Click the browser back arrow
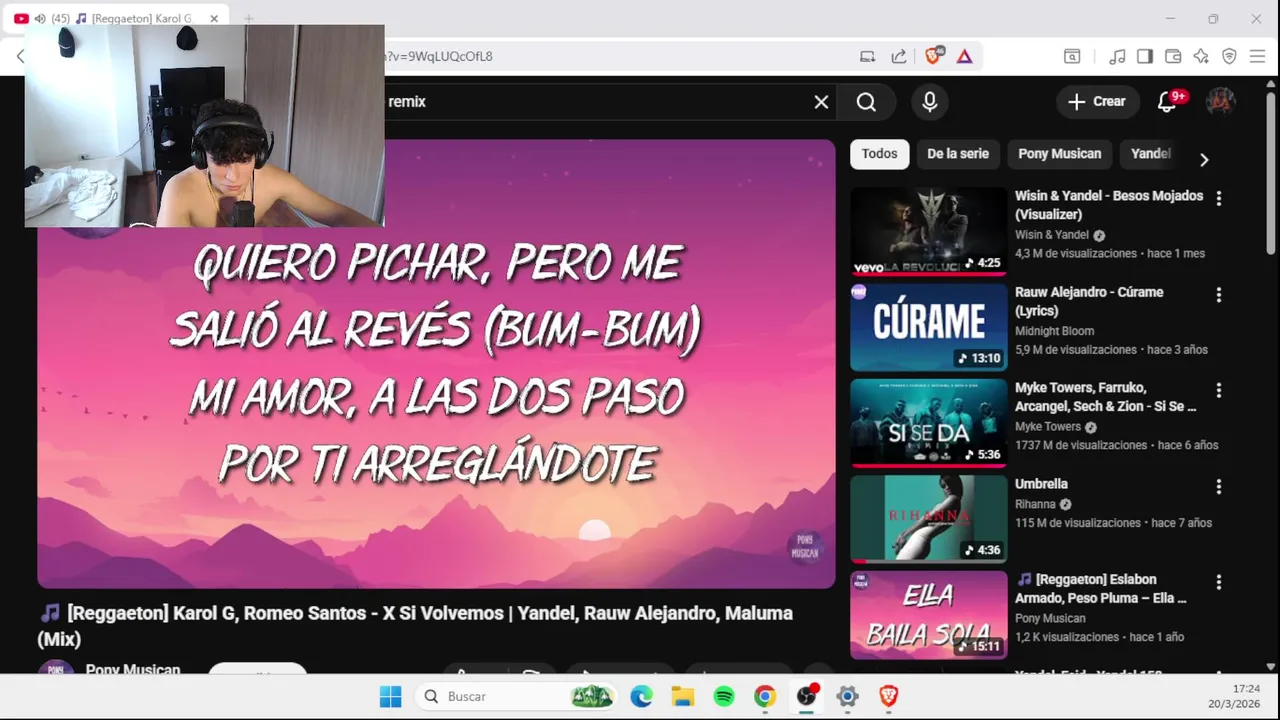 point(19,56)
